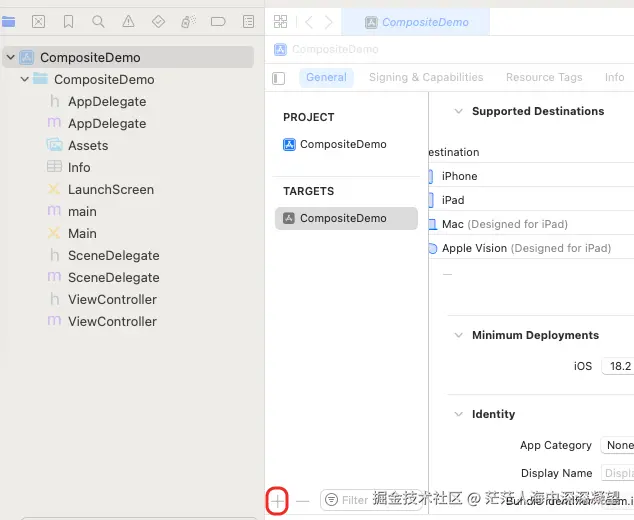Screen dimensions: 634x520
Task: Click the related items grid icon
Action: [280, 21]
